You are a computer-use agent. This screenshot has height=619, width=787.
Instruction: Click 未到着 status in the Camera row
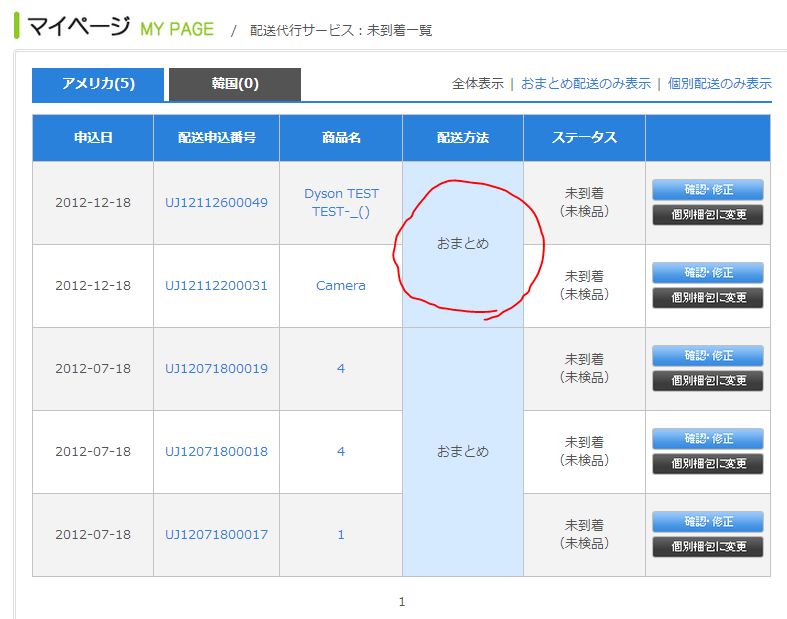click(x=584, y=276)
